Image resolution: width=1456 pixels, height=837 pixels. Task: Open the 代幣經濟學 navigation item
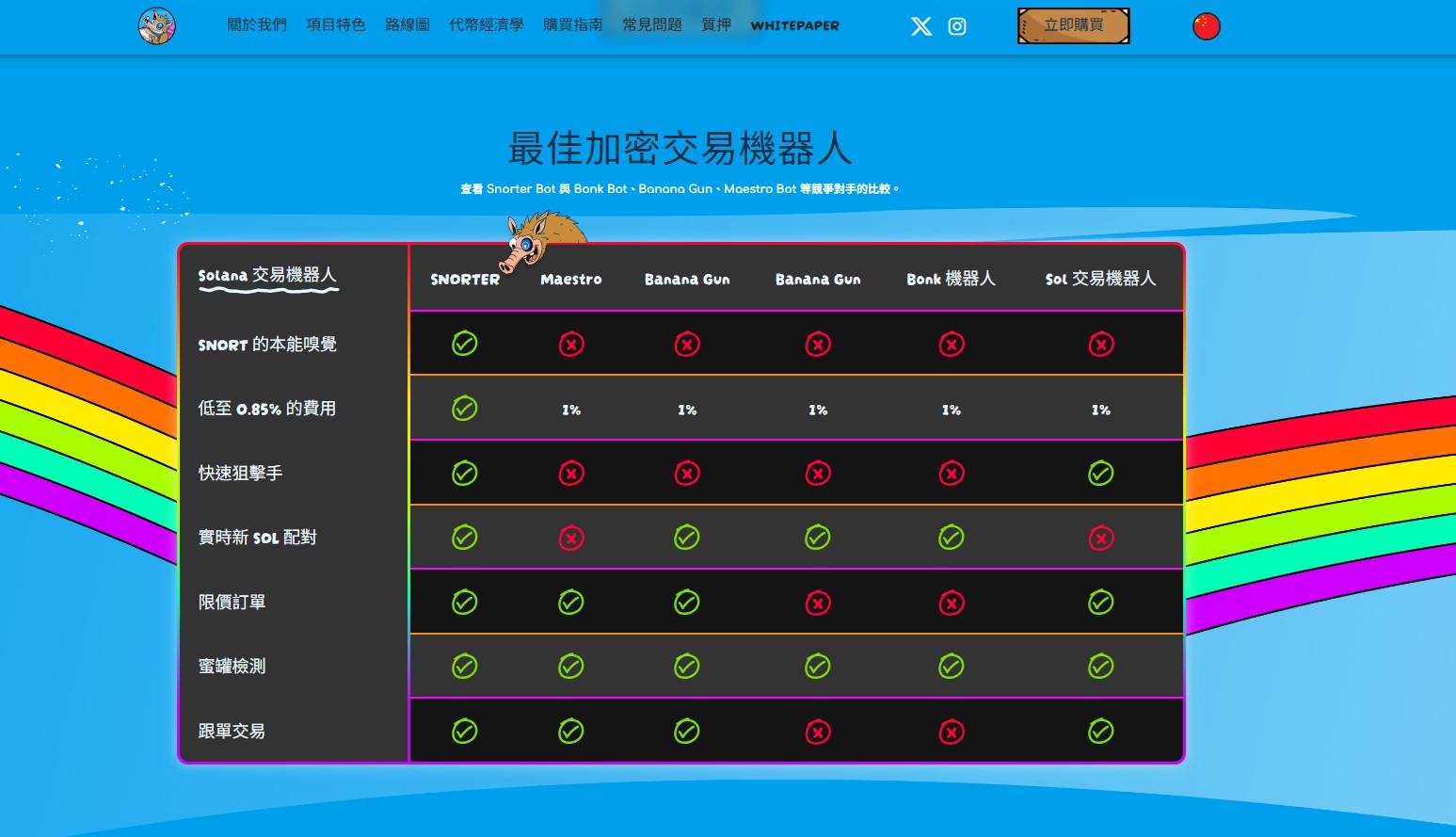point(486,25)
